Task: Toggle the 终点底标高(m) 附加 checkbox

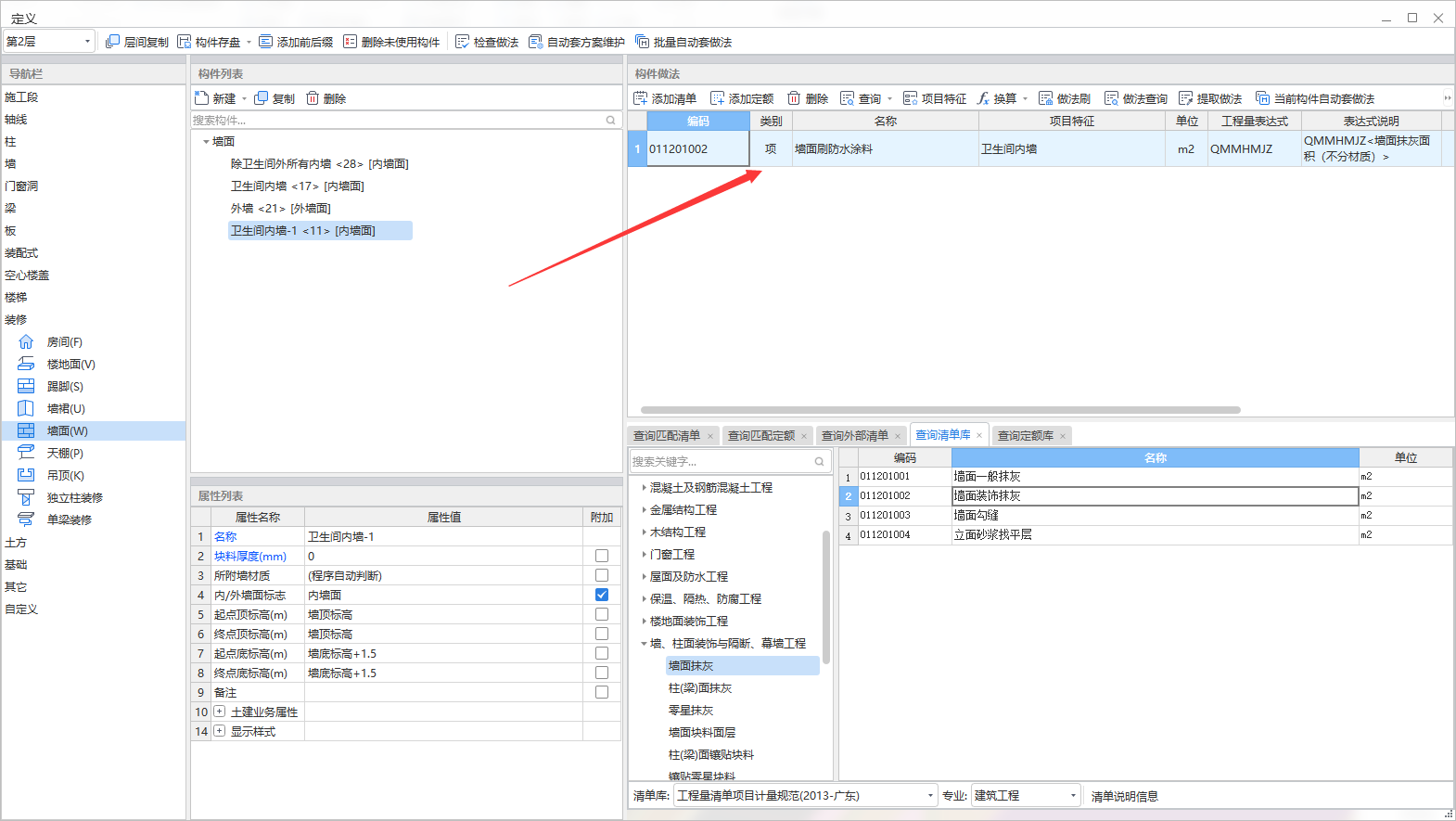Action: (x=602, y=673)
